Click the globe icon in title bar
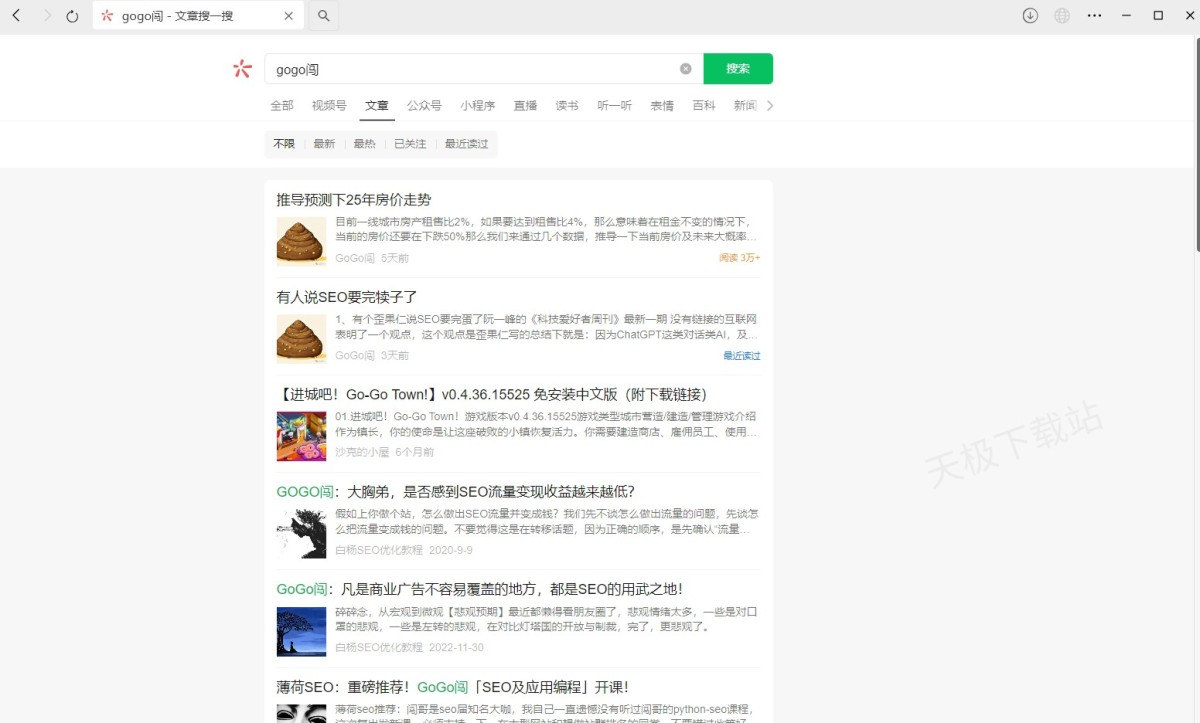The image size is (1200, 723). (1062, 16)
